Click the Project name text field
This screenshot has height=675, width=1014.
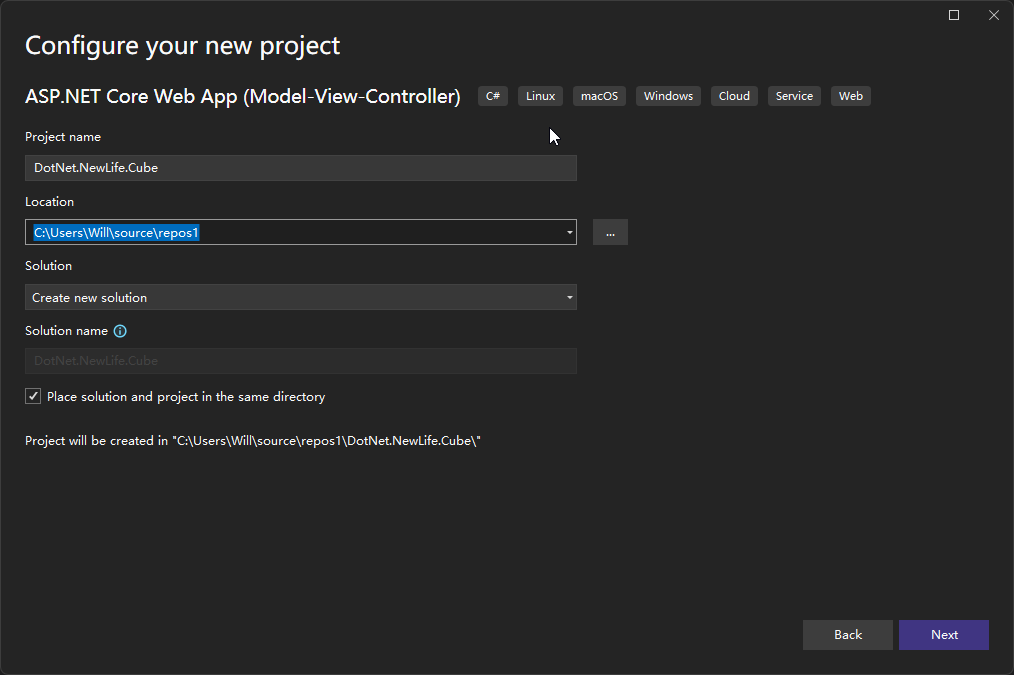coord(301,168)
